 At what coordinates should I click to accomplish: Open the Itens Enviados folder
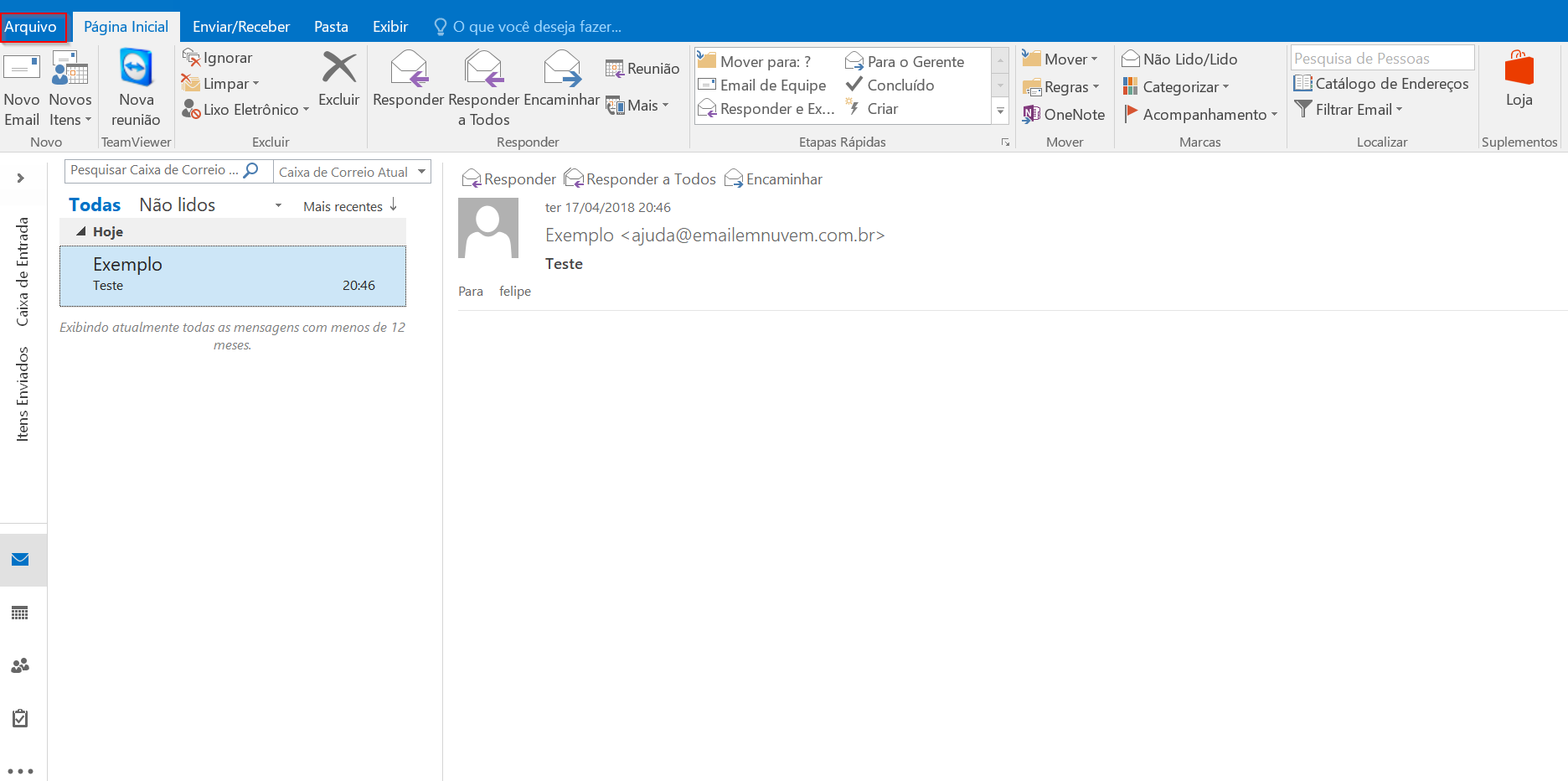(x=23, y=394)
